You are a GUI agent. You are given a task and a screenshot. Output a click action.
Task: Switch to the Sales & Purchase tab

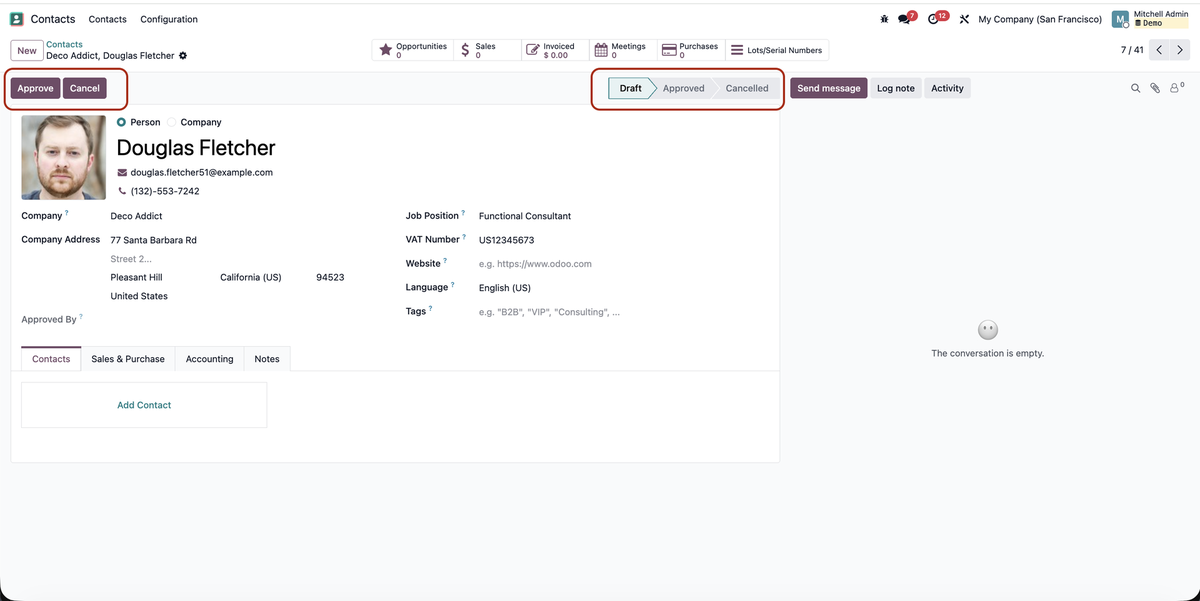(x=128, y=358)
